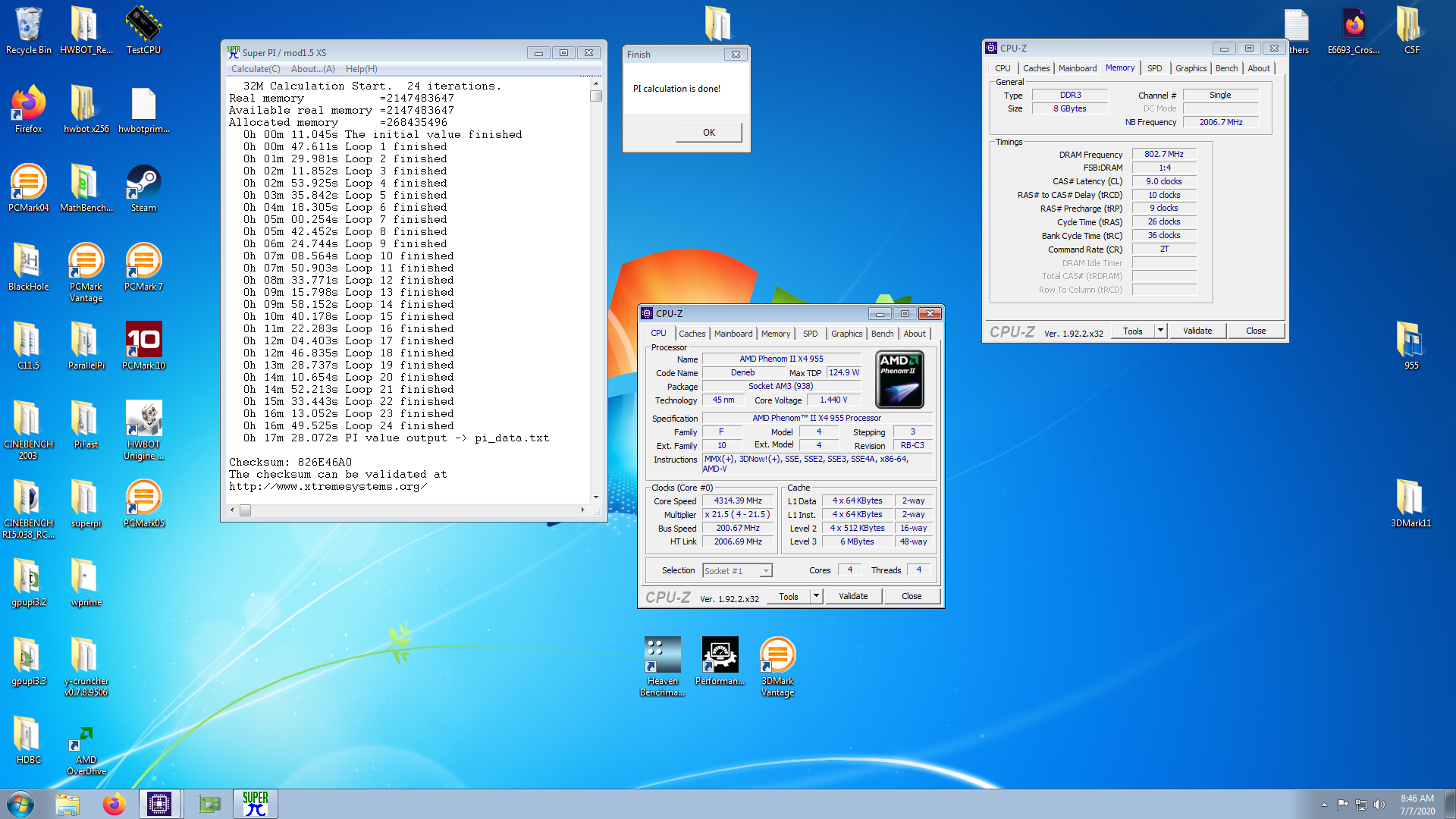Launch Heaven Benchmark shortcut

pyautogui.click(x=662, y=667)
